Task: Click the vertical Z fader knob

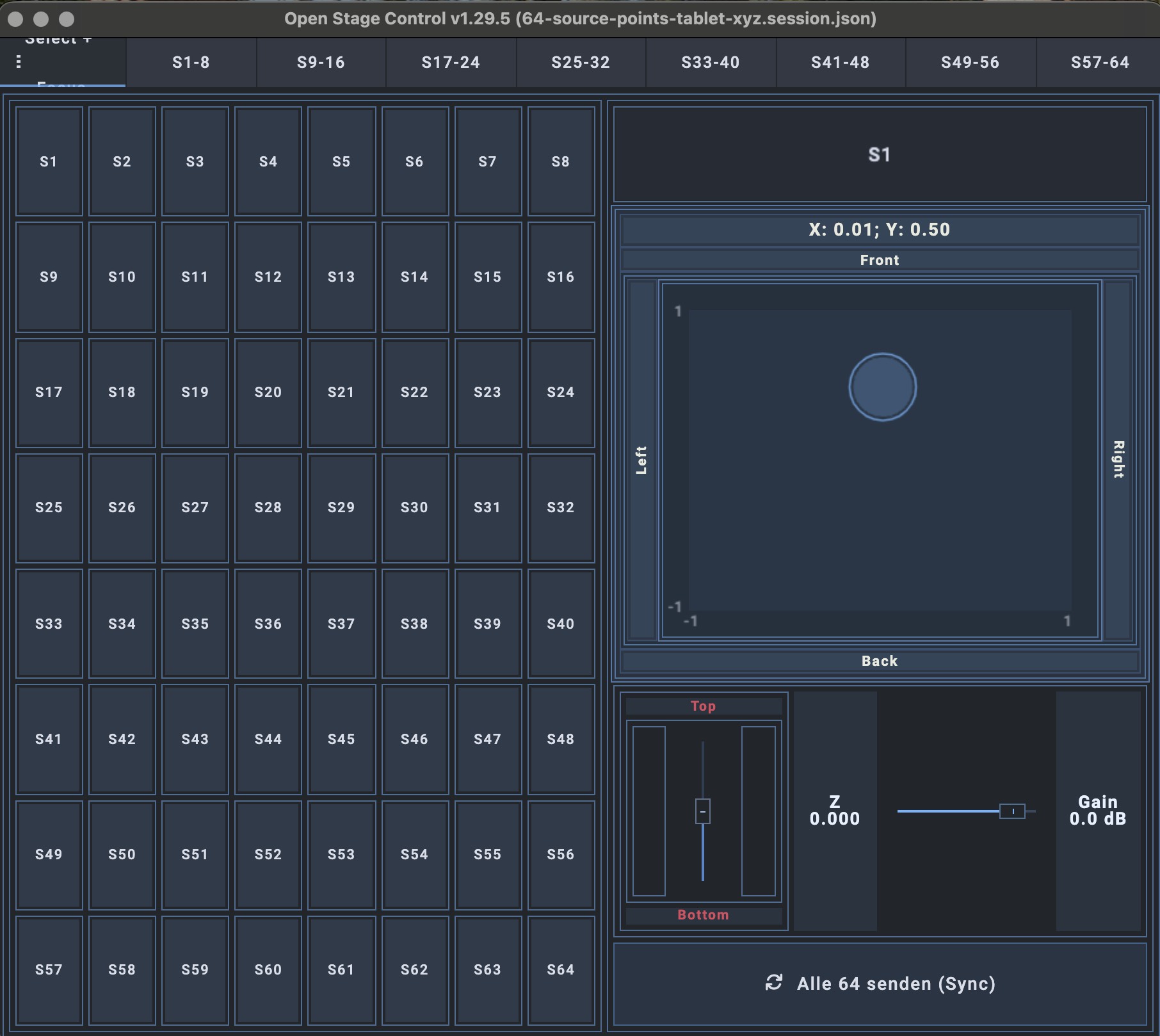Action: click(703, 811)
